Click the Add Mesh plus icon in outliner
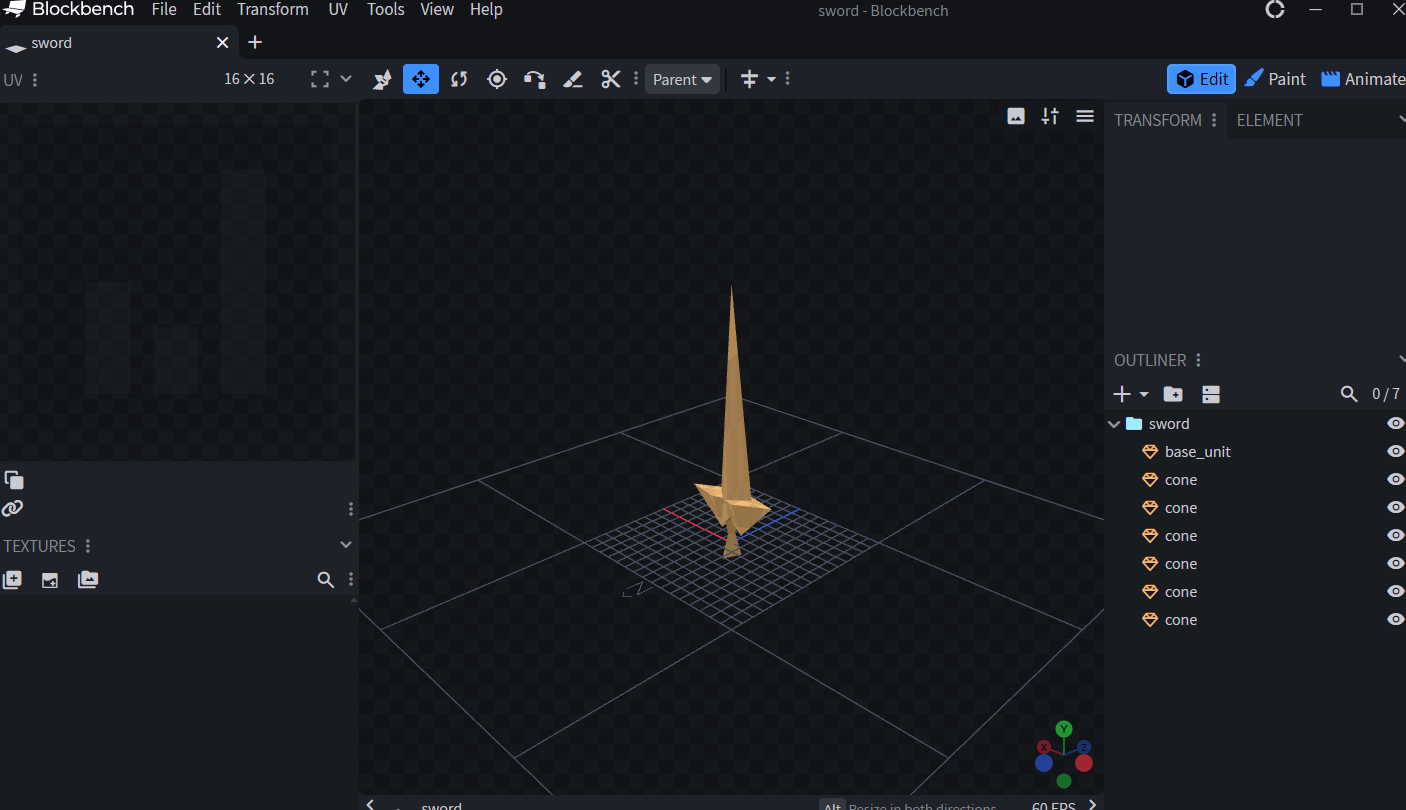Viewport: 1406px width, 810px height. coord(1122,394)
